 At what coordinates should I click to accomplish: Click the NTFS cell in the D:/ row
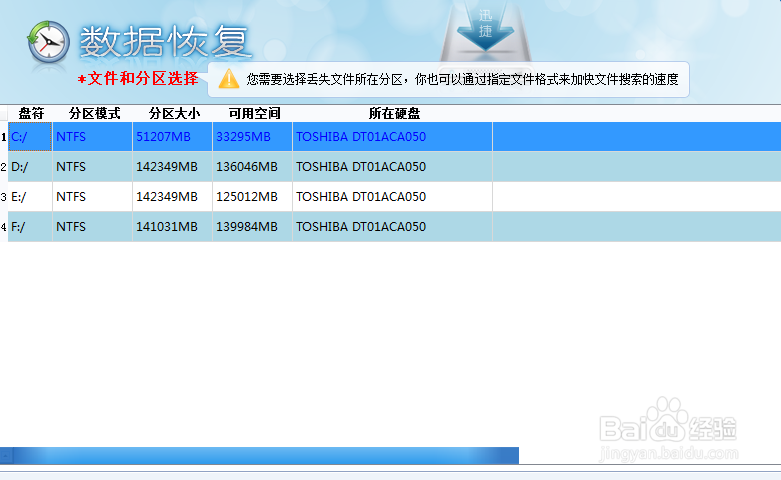tap(93, 167)
